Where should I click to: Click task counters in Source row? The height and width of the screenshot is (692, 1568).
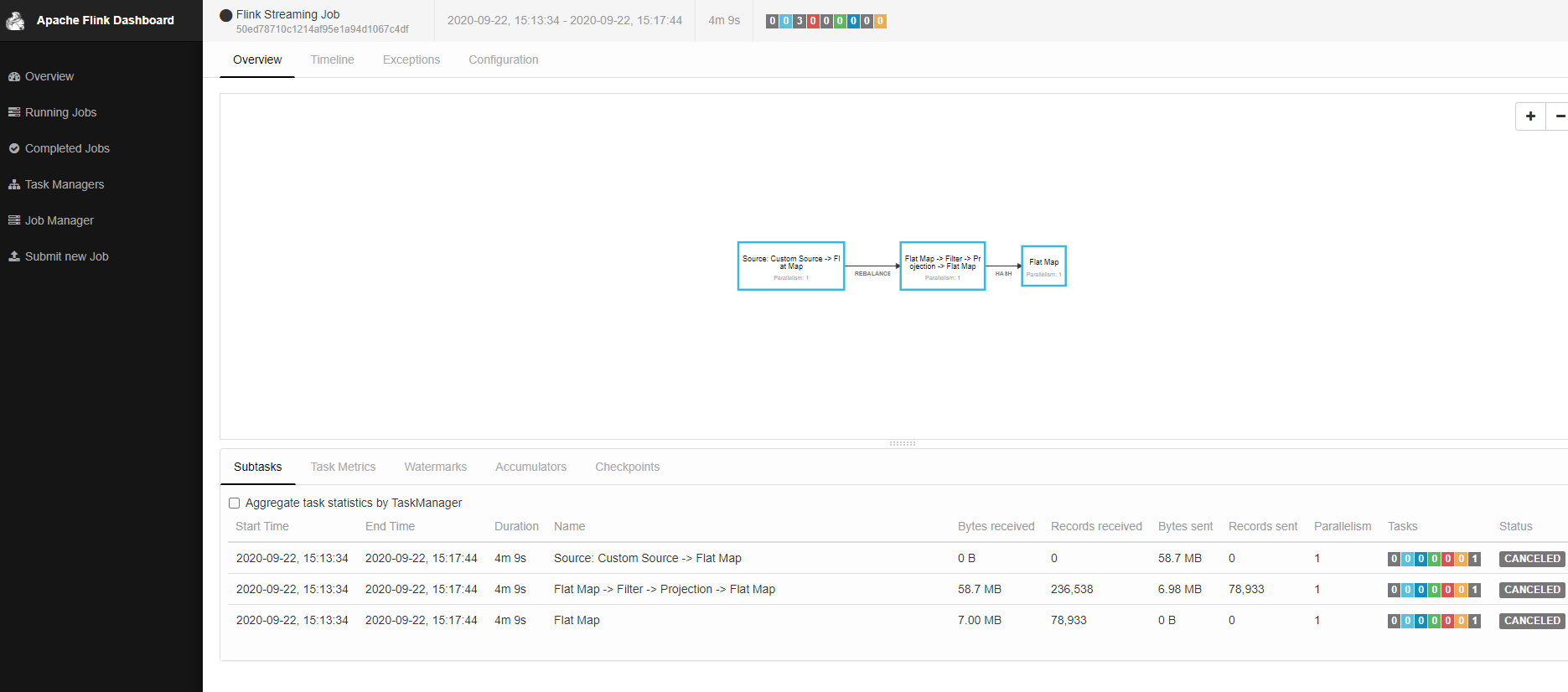coord(1434,559)
